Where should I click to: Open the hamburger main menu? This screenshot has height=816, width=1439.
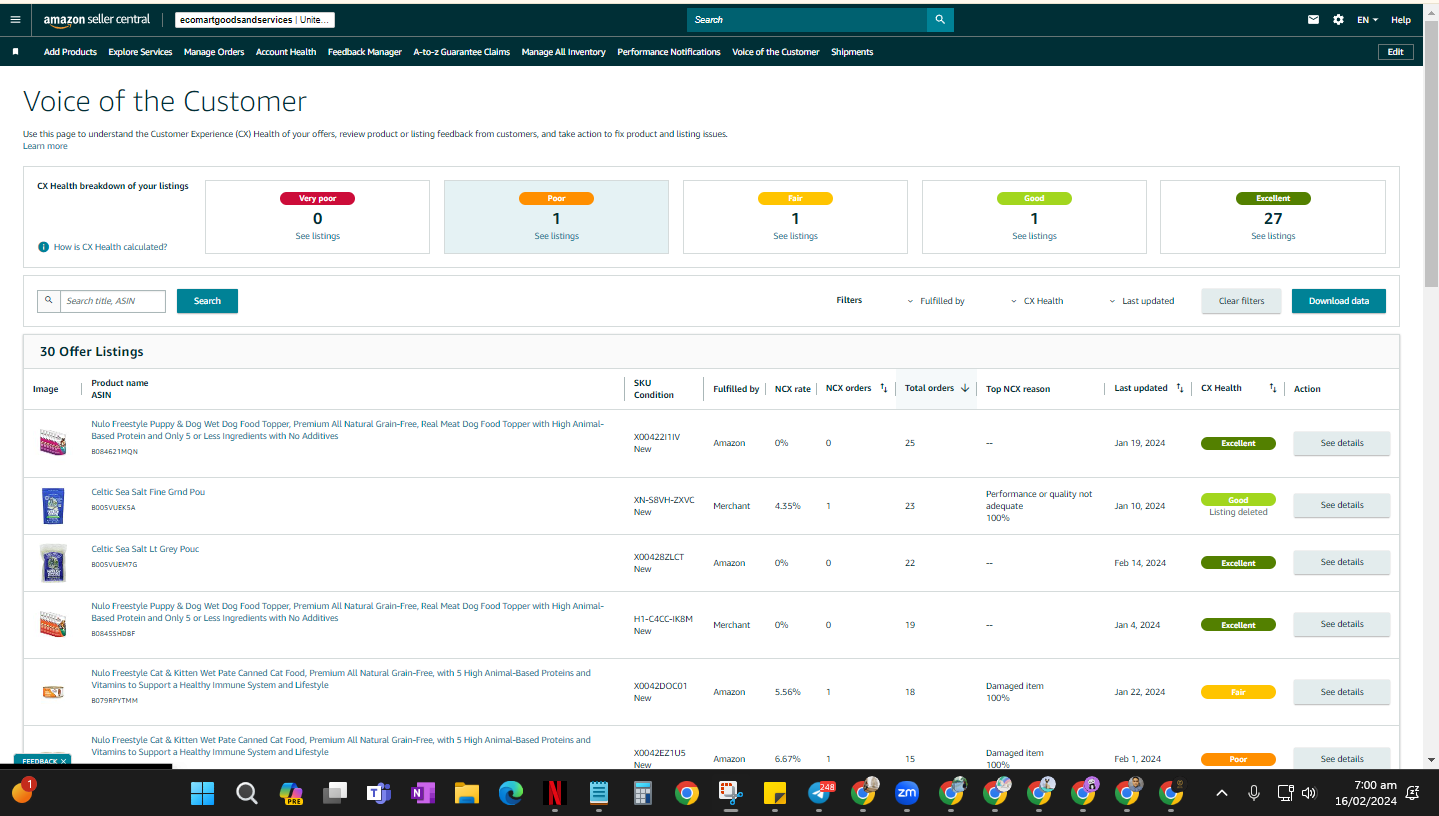click(x=15, y=19)
